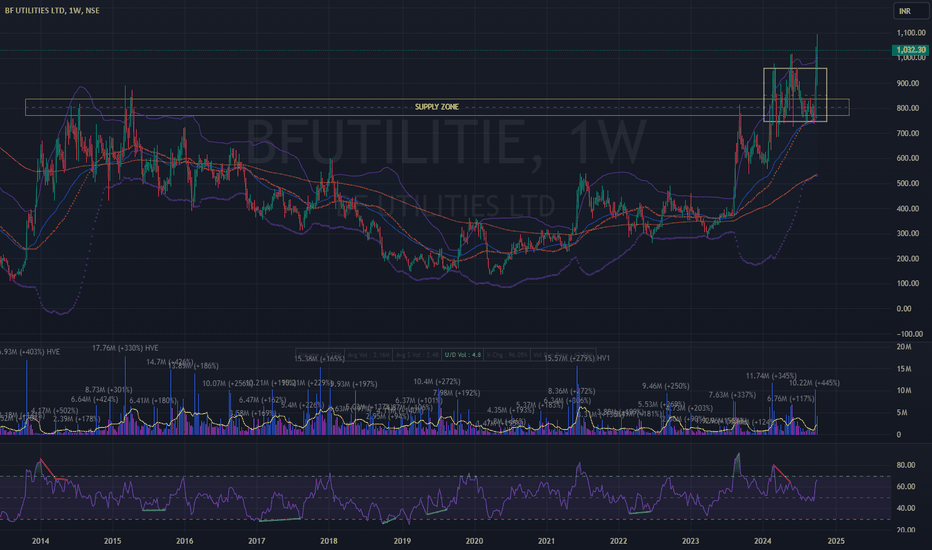Click the U/D Vol : 4.8 stats cell
The image size is (932, 550).
463,355
